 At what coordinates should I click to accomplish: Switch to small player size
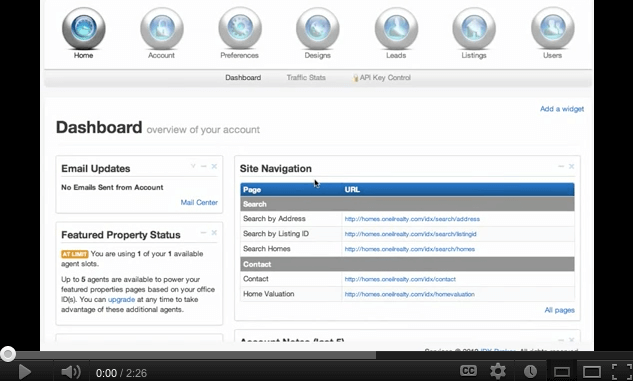click(x=562, y=372)
